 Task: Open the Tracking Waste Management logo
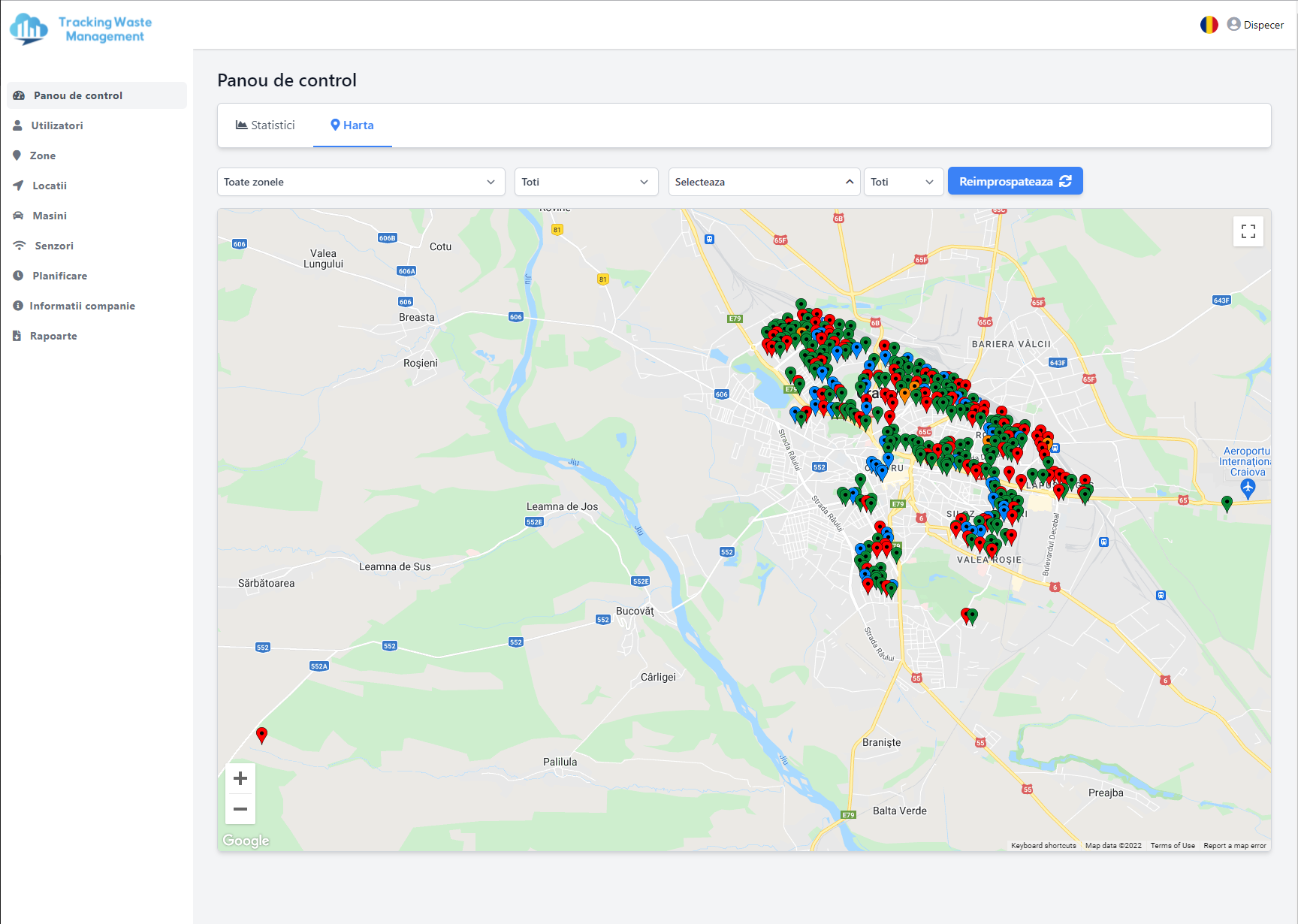point(81,29)
